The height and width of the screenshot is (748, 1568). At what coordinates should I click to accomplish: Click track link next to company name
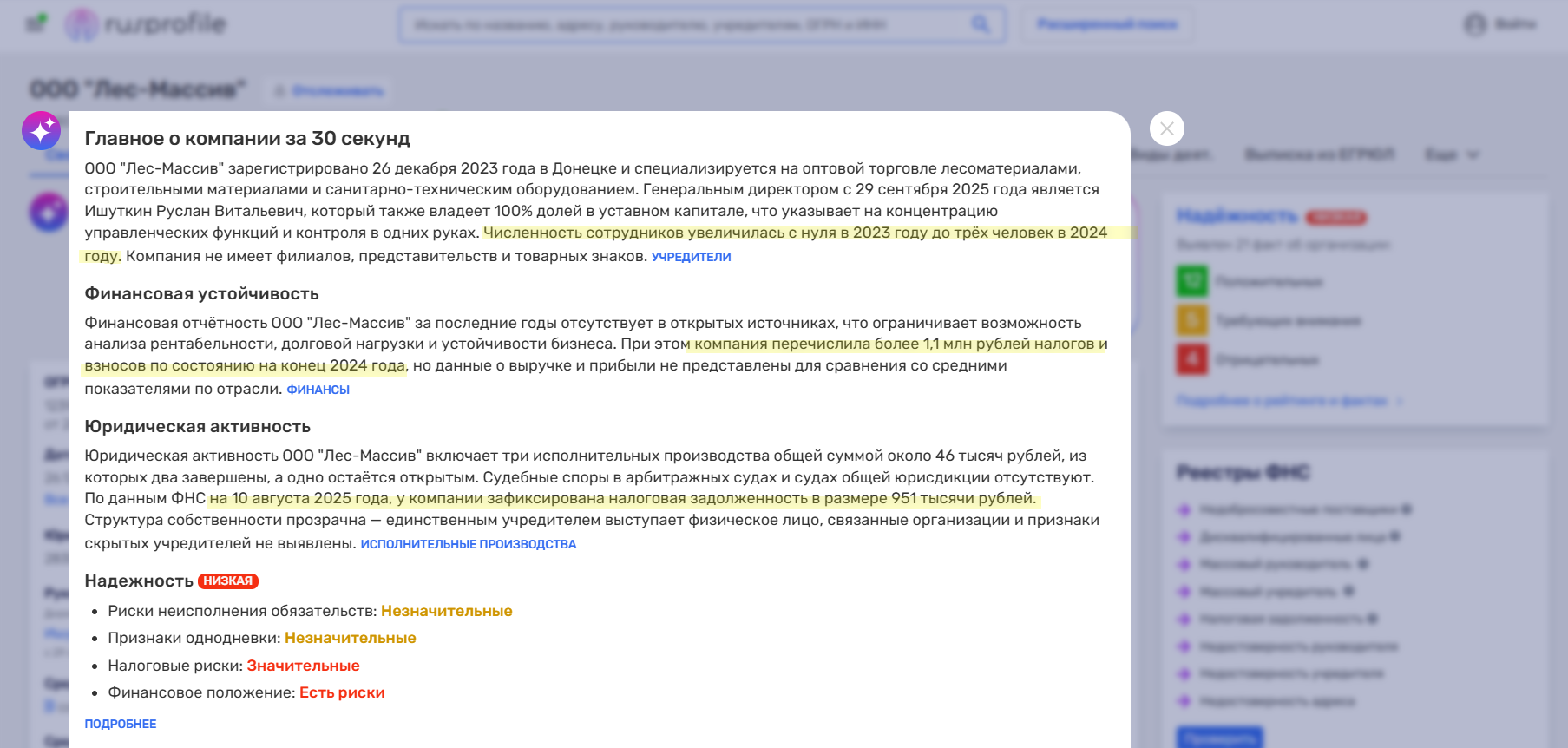[x=330, y=91]
